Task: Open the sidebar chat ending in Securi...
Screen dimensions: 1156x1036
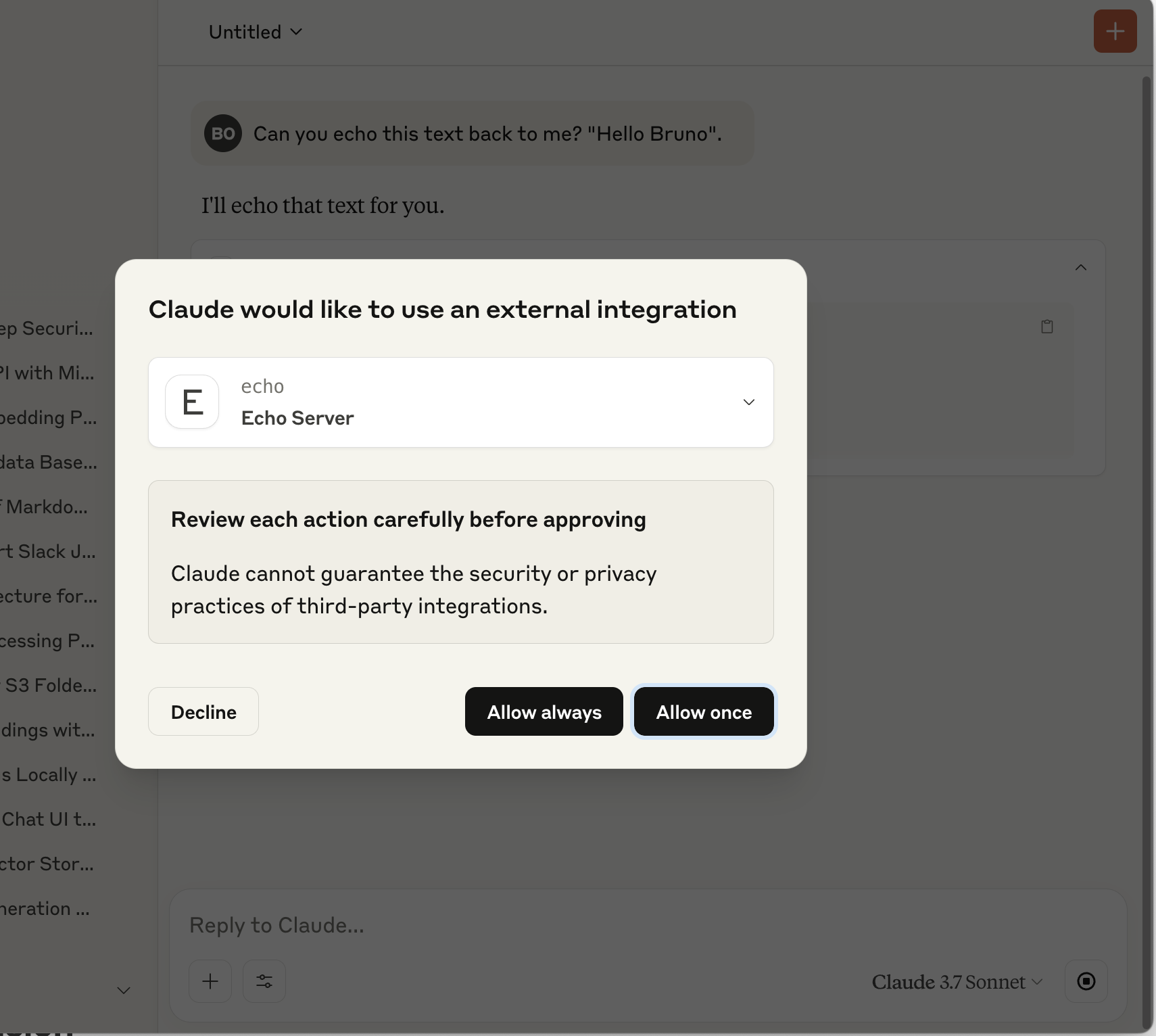Action: [47, 328]
